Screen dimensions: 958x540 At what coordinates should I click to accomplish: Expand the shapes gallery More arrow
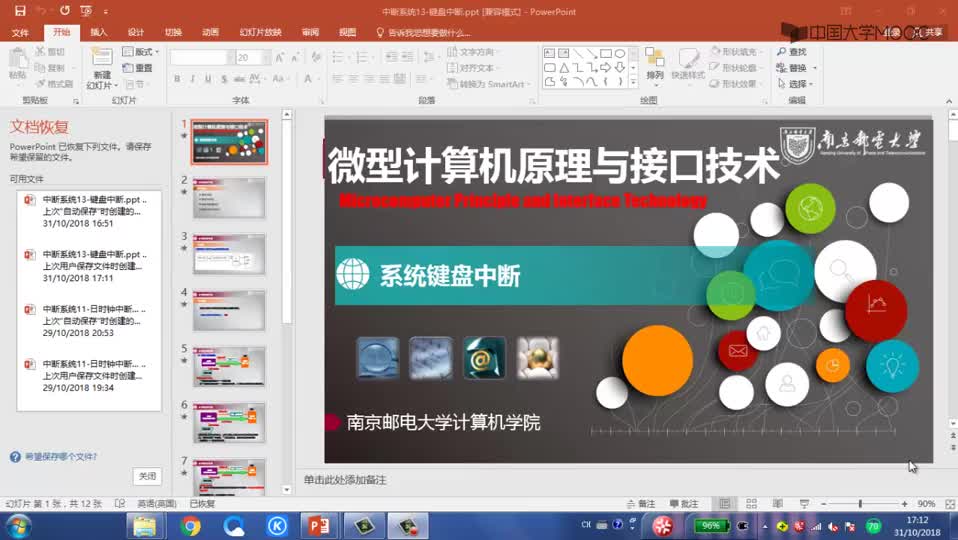634,82
